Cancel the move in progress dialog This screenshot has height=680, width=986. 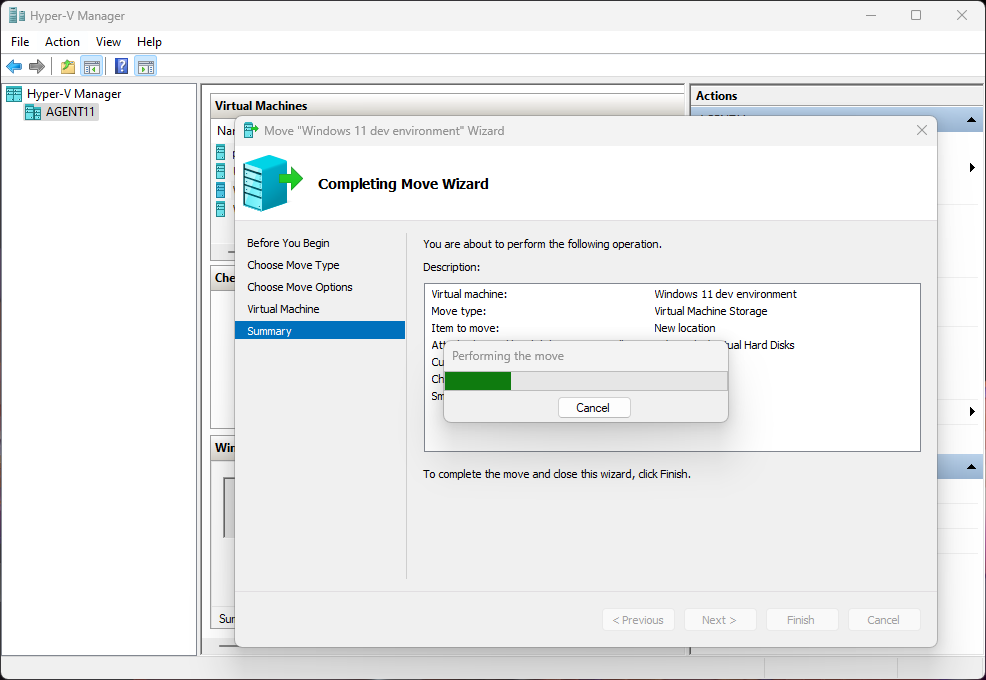tap(593, 407)
